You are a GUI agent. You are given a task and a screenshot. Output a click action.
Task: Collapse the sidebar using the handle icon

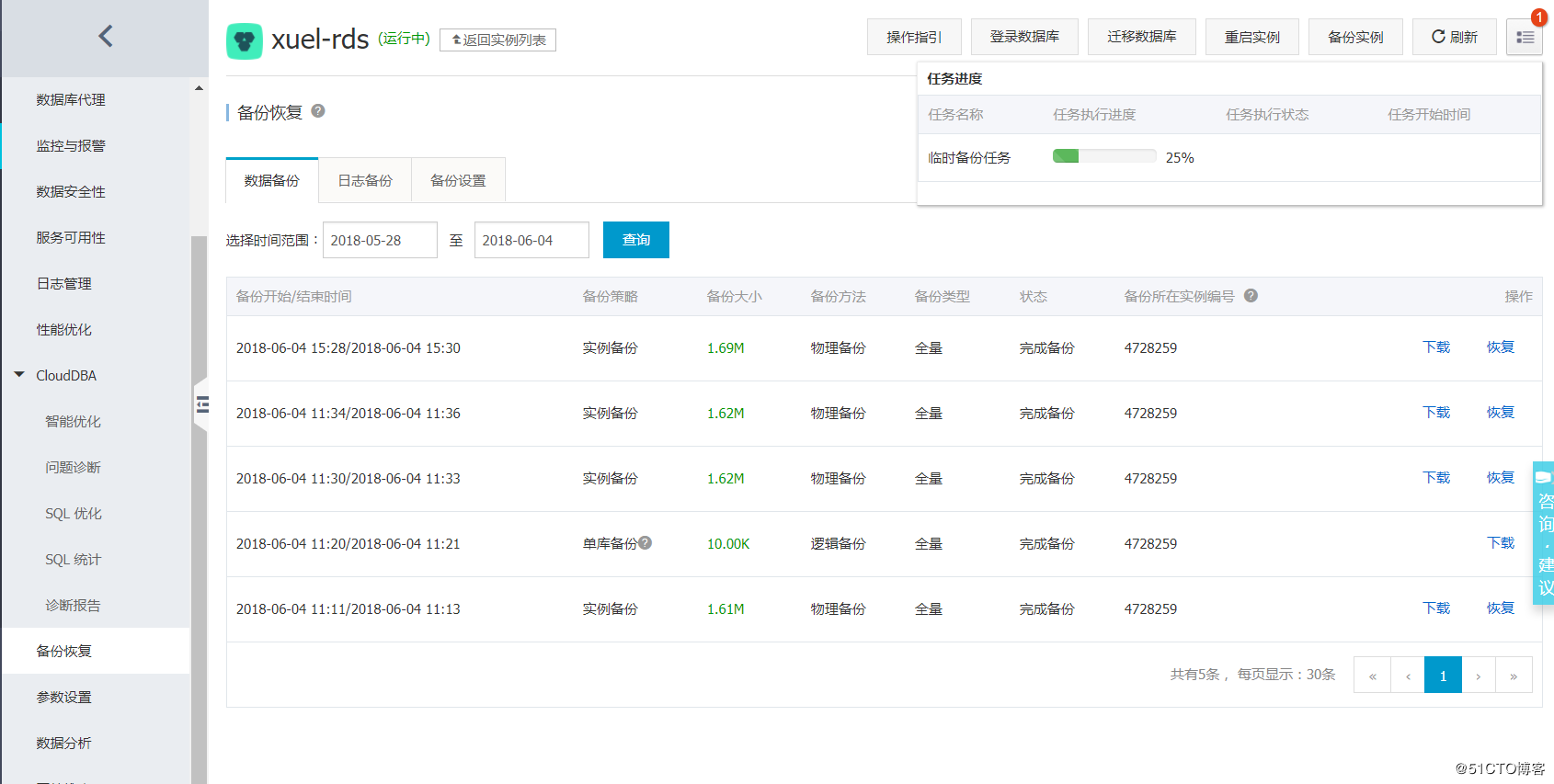click(x=202, y=404)
